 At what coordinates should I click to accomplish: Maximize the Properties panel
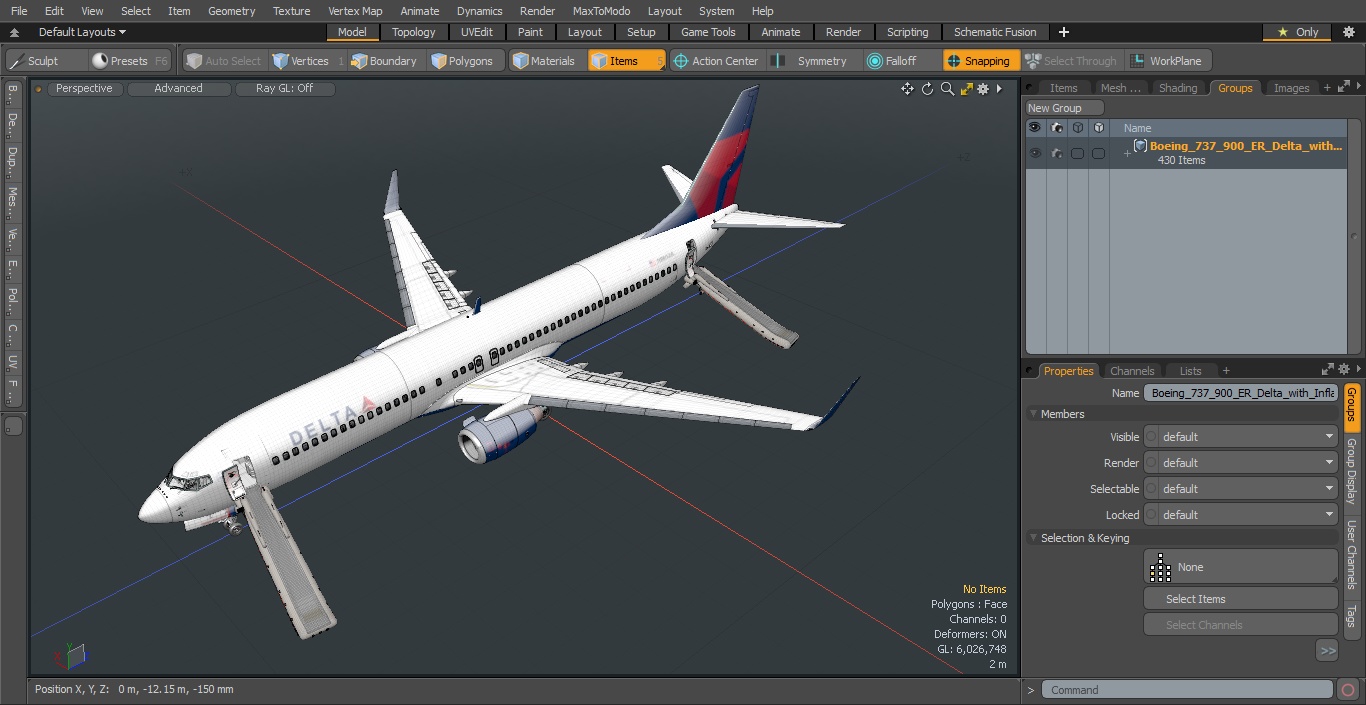point(1328,370)
